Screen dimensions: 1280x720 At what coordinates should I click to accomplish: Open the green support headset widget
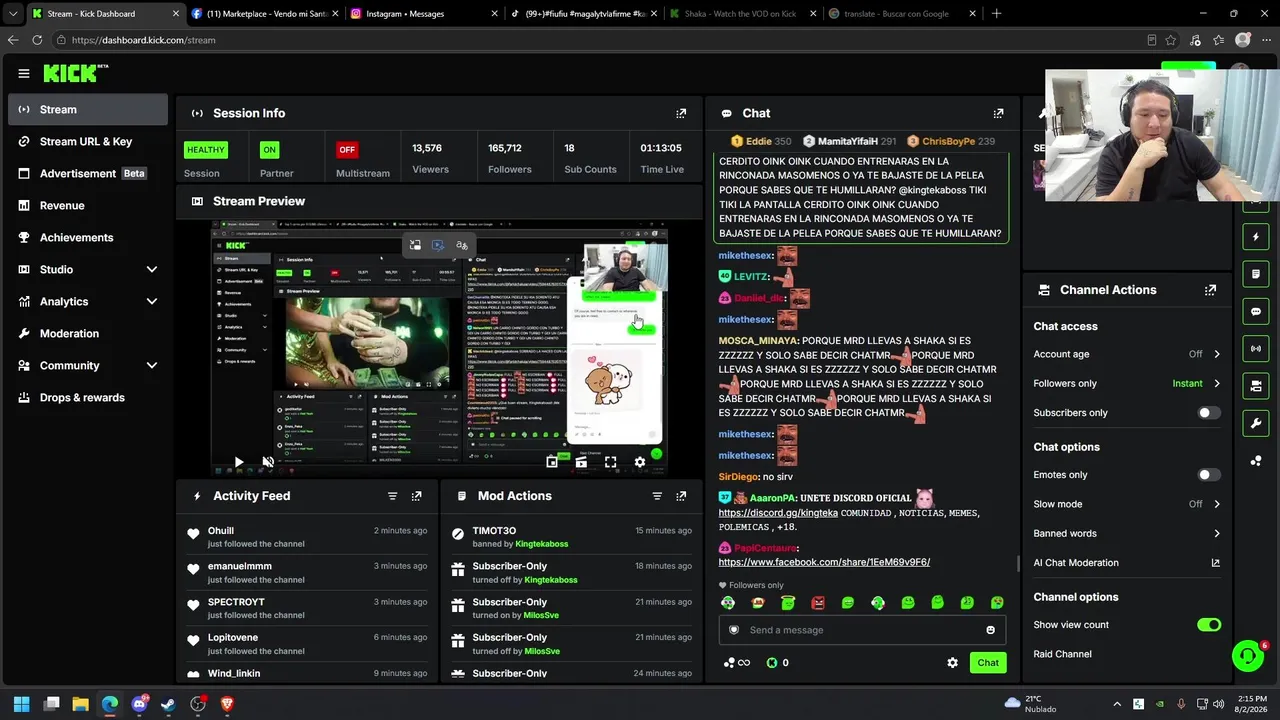tap(1248, 656)
